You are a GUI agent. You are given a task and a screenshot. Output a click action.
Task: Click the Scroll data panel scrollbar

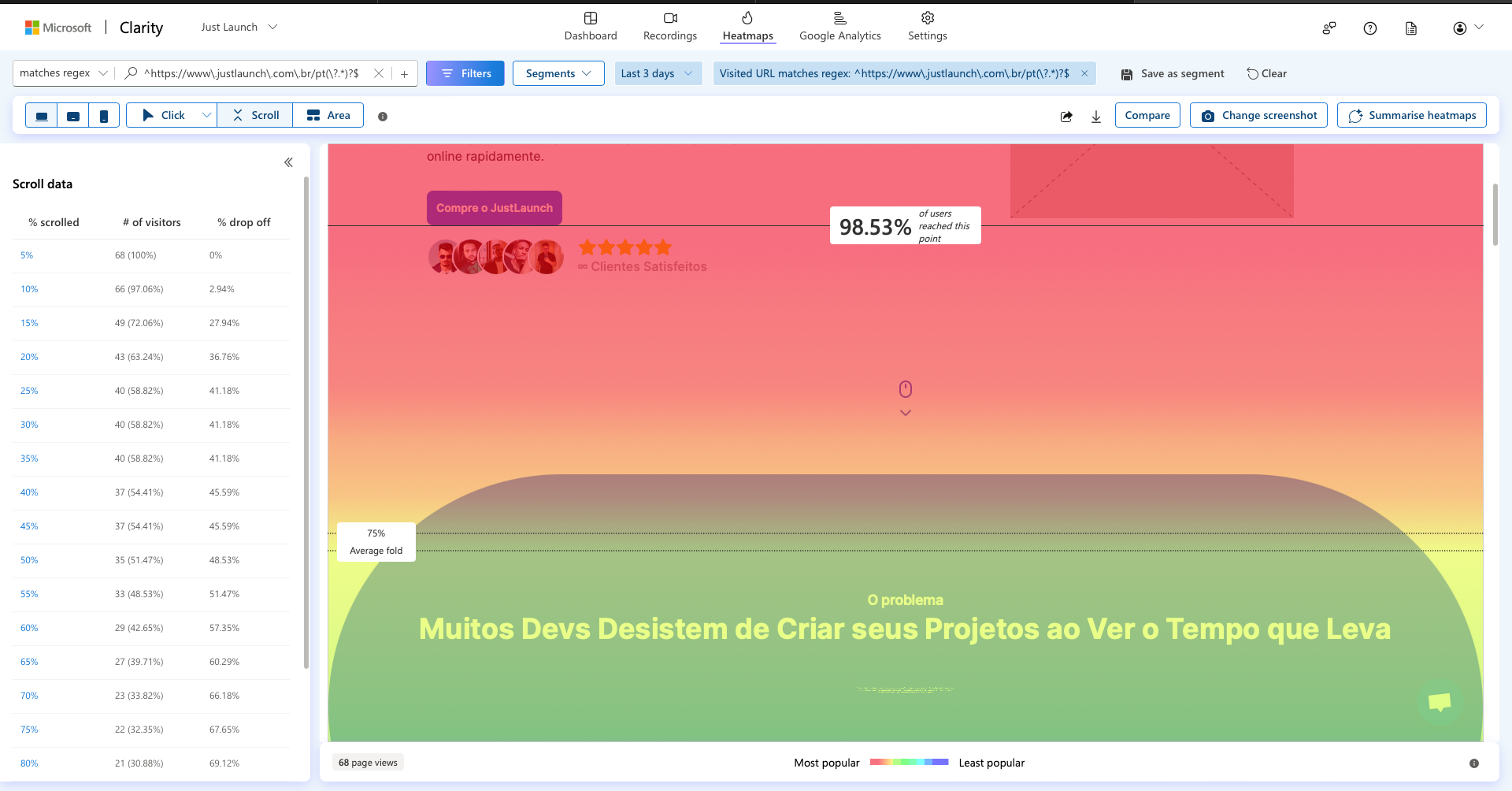click(x=306, y=423)
